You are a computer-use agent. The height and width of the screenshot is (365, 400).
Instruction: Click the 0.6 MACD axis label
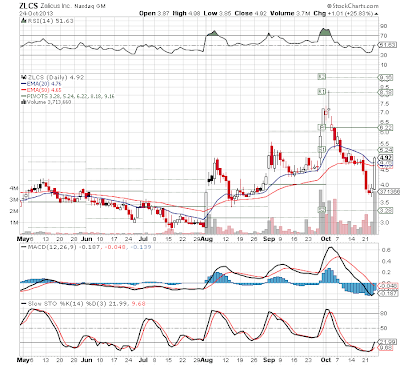pos(386,250)
